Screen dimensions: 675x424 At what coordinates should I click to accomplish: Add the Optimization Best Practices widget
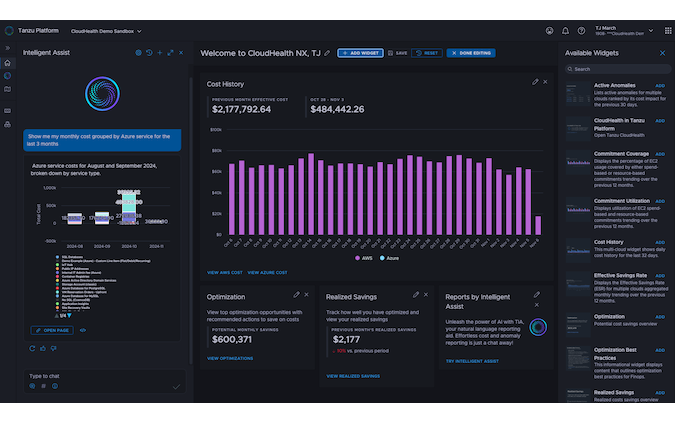pyautogui.click(x=660, y=350)
